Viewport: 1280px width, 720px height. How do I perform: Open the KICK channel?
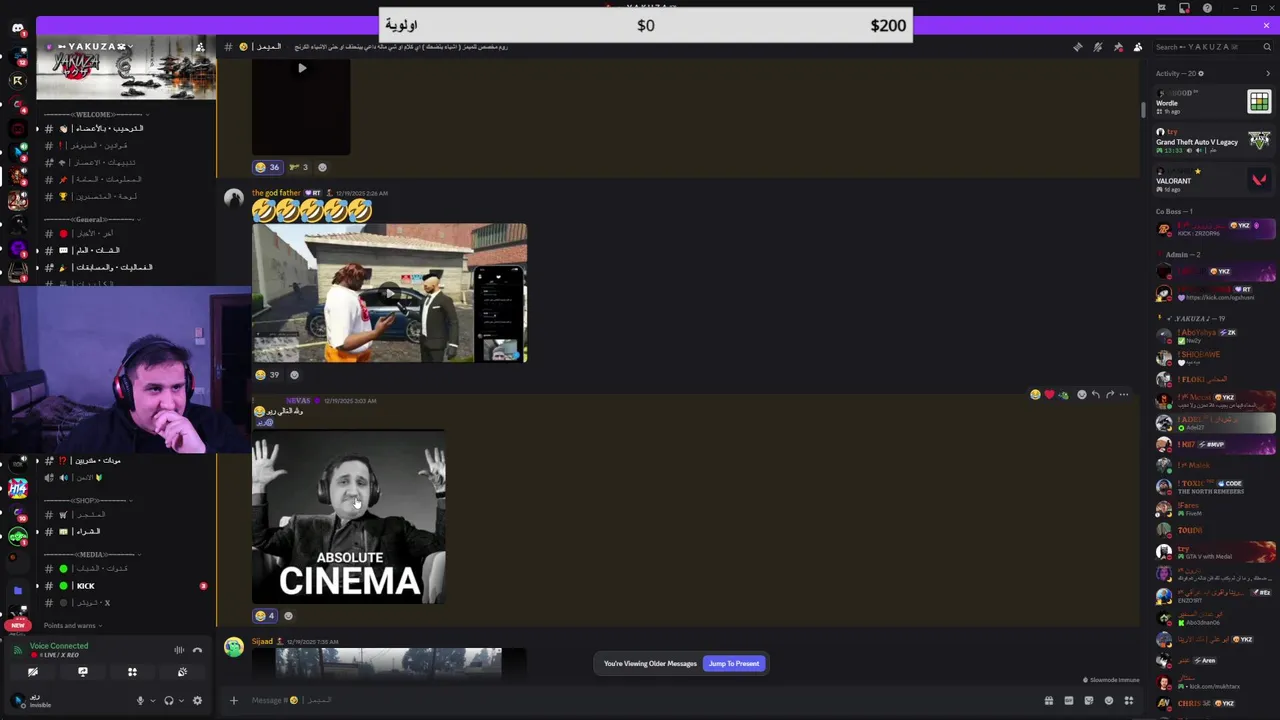point(125,586)
